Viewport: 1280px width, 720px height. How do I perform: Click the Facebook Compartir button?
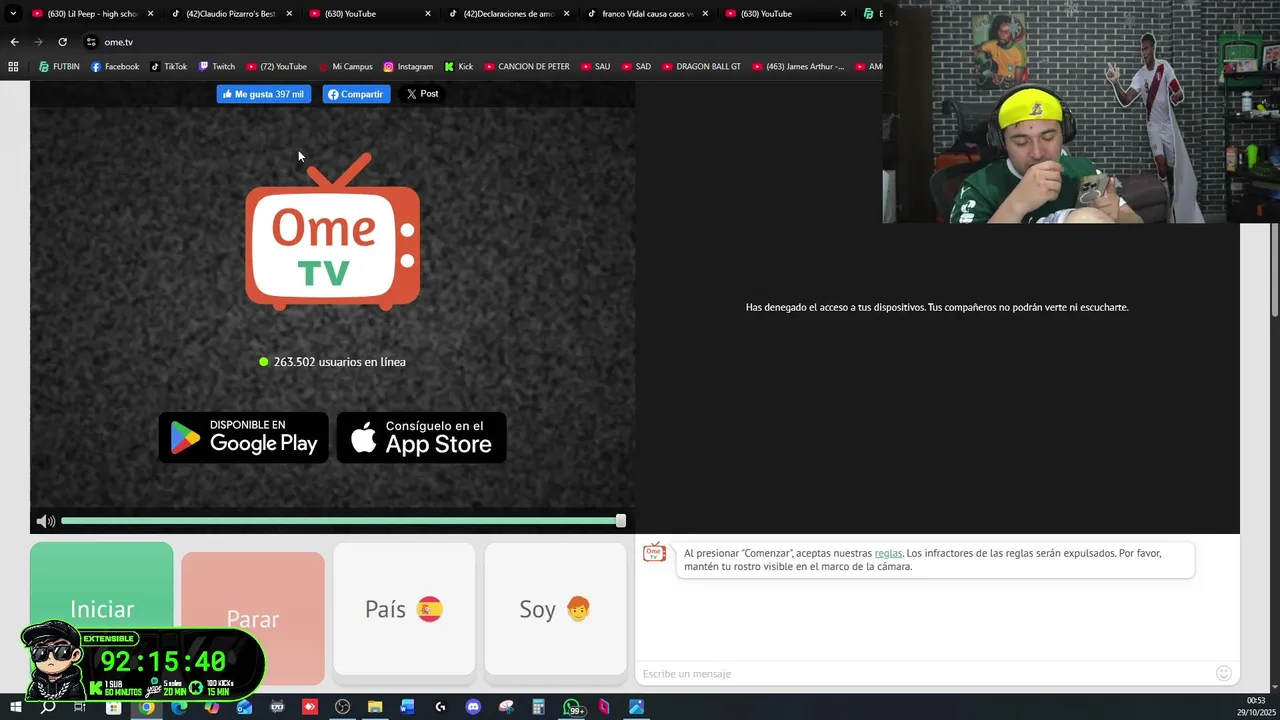[356, 94]
